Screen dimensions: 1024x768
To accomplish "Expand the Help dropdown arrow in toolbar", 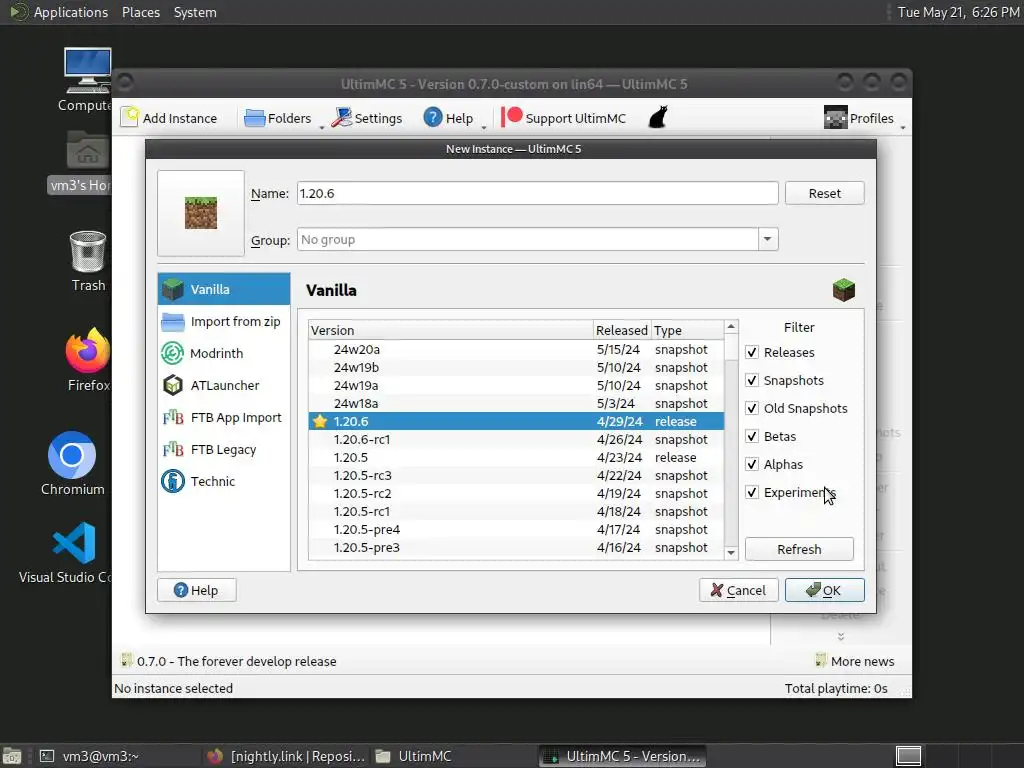I will click(x=484, y=127).
